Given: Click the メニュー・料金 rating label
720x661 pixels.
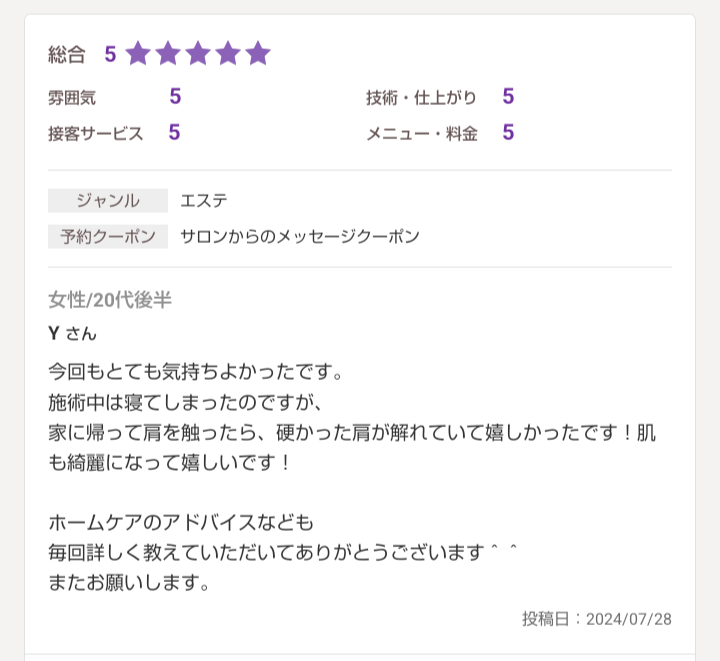Looking at the screenshot, I should [x=422, y=134].
